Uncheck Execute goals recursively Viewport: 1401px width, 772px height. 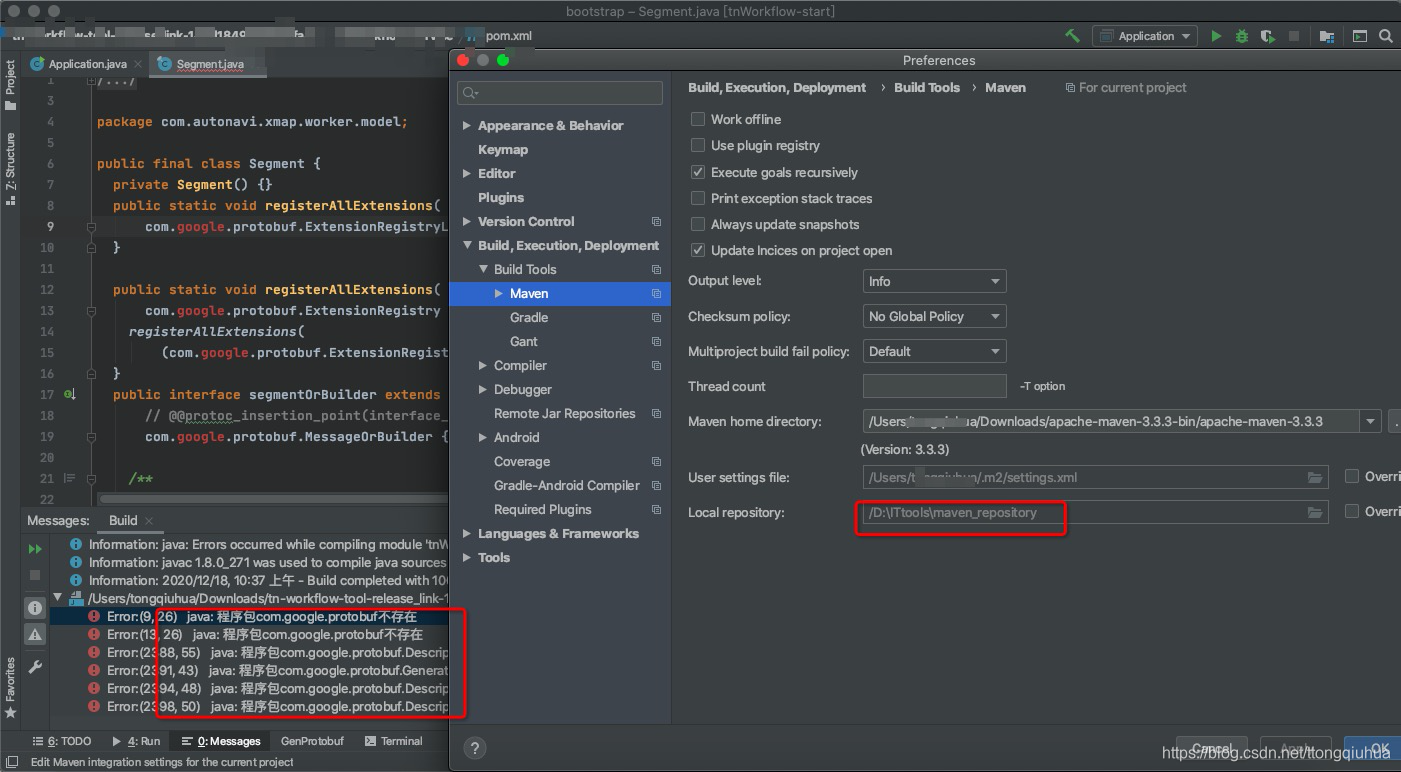(697, 172)
